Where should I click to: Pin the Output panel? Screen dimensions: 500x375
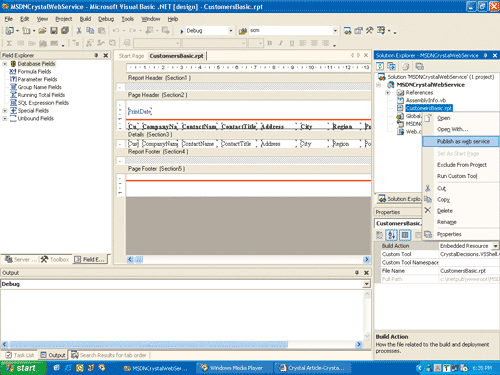(x=357, y=273)
